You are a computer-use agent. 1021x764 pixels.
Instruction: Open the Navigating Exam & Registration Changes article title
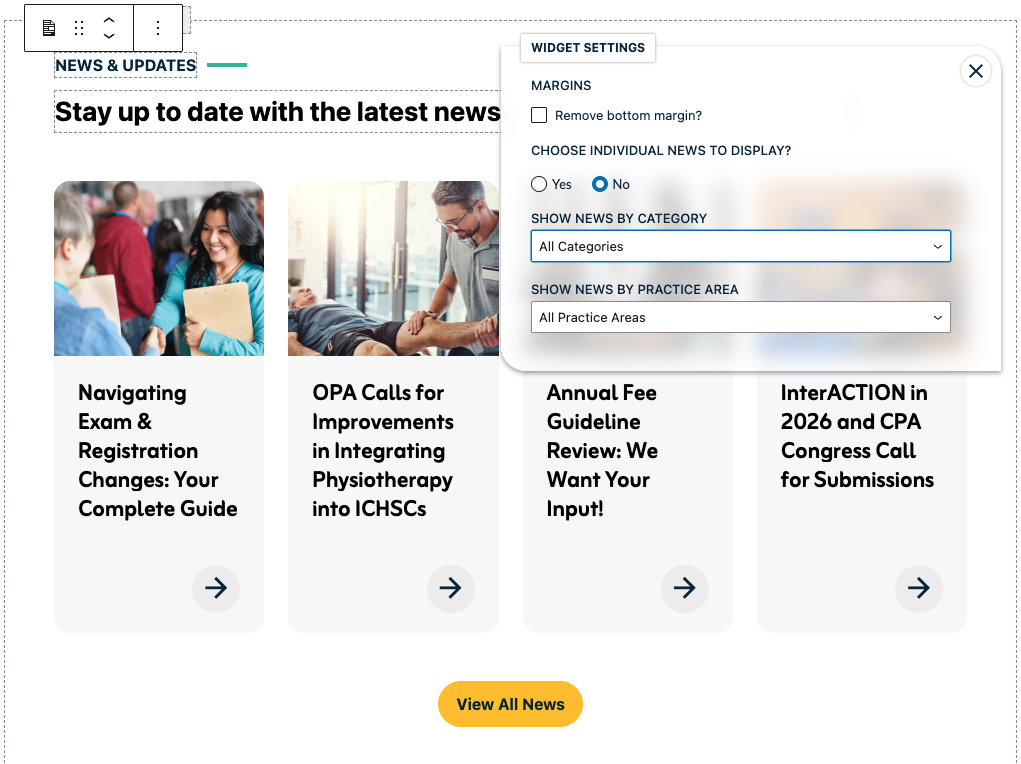[x=158, y=451]
